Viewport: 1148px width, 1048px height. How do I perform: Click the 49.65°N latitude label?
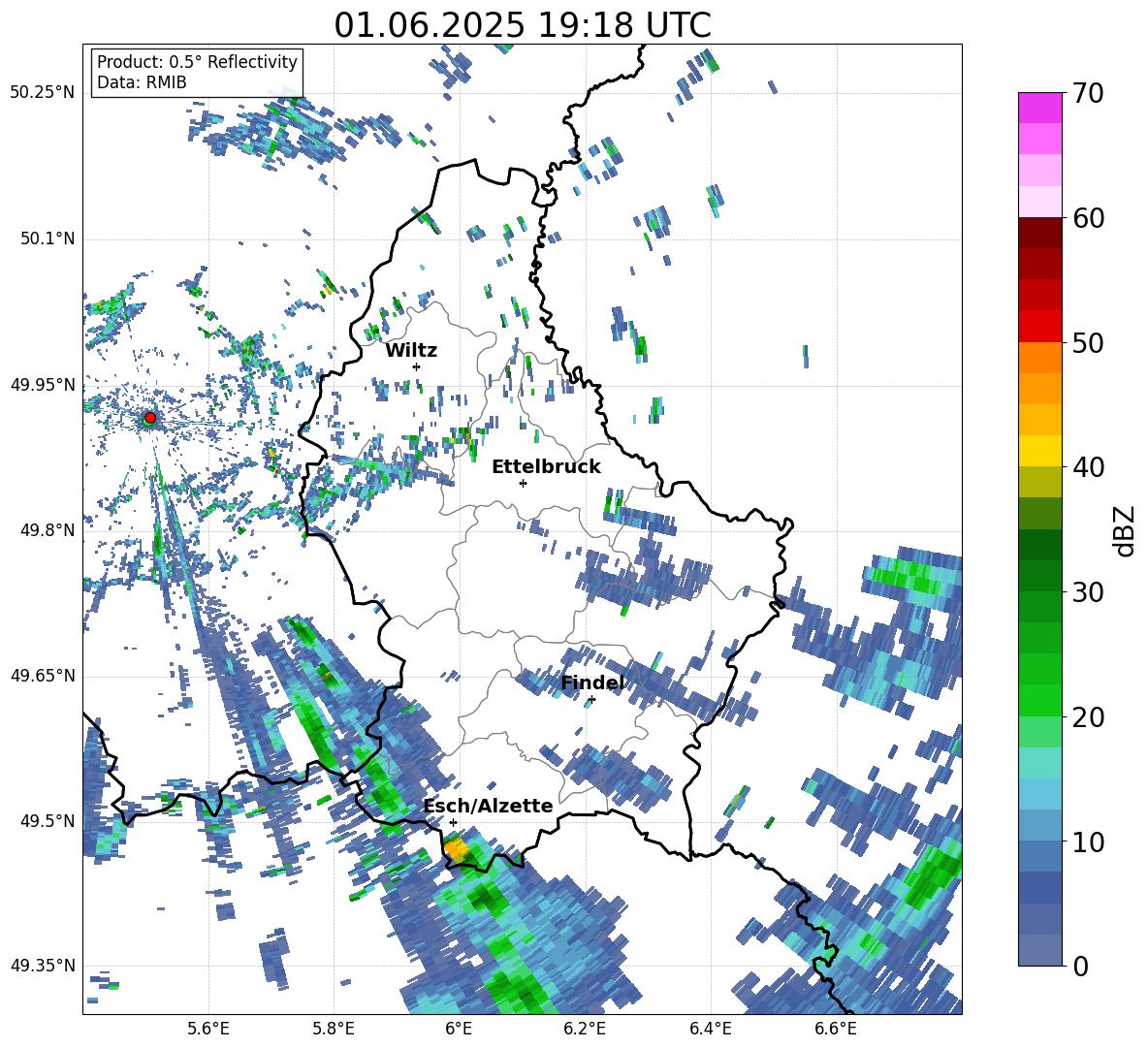coord(43,676)
